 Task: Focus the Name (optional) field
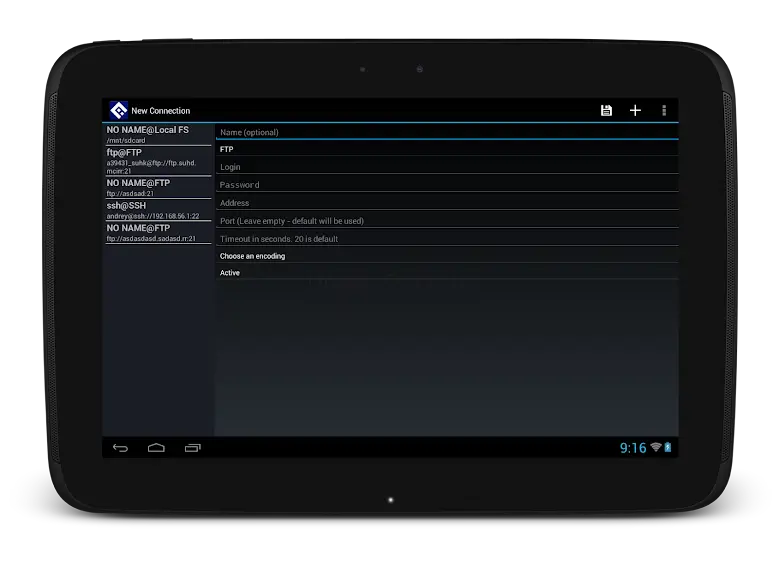coord(447,132)
